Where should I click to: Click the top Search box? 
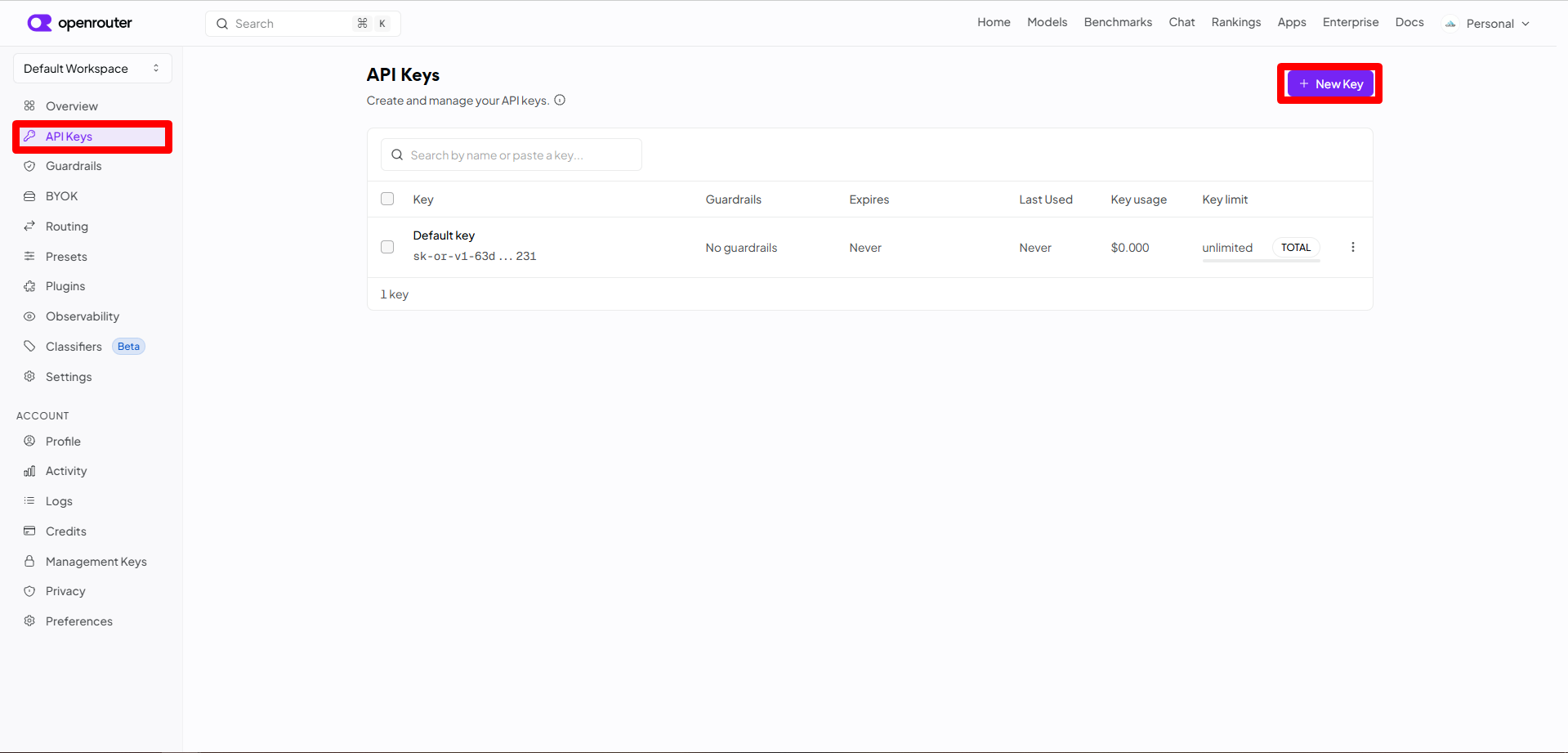[x=302, y=24]
